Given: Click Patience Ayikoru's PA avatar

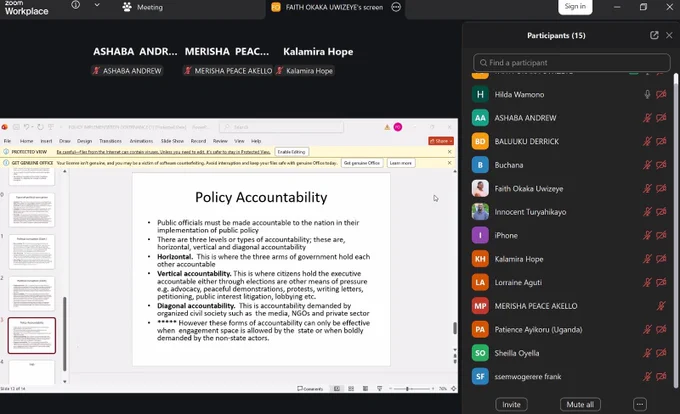Looking at the screenshot, I should (x=480, y=329).
